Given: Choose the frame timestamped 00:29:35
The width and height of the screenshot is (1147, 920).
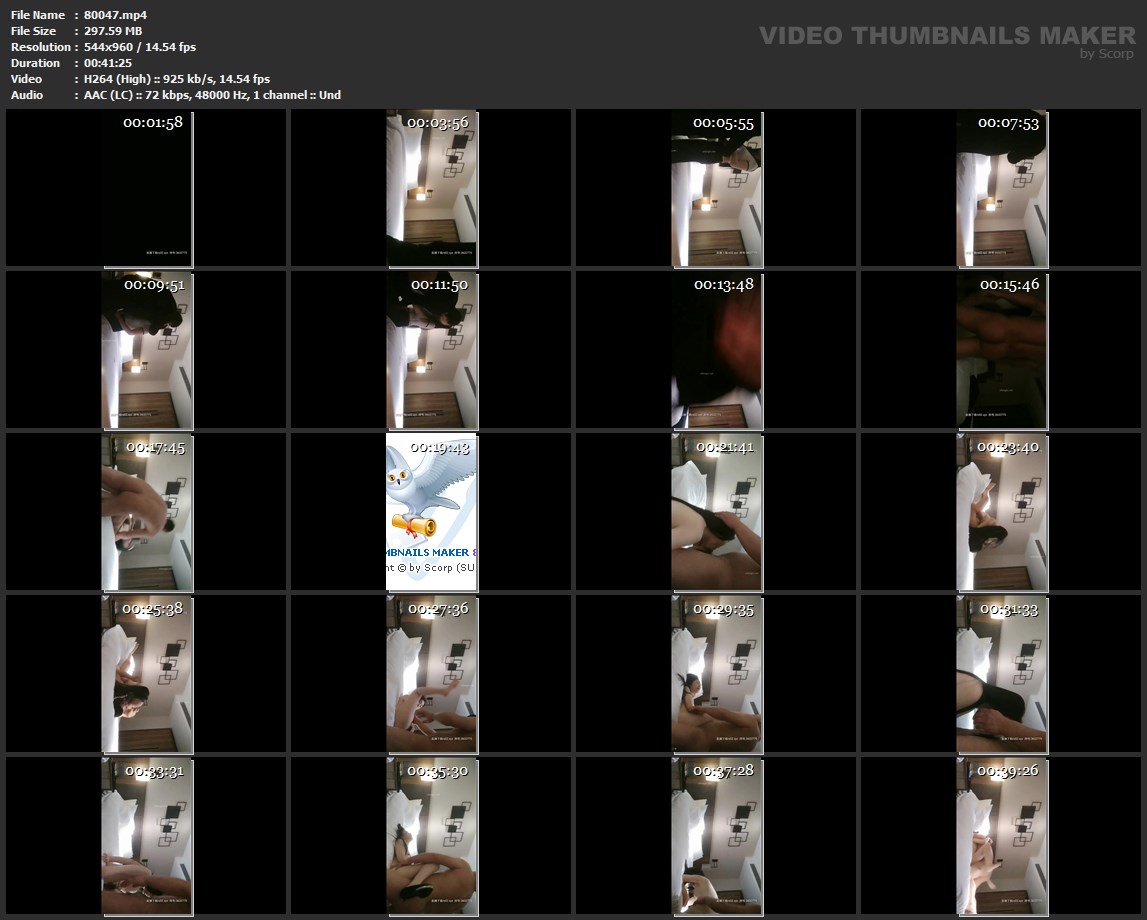Looking at the screenshot, I should [717, 674].
